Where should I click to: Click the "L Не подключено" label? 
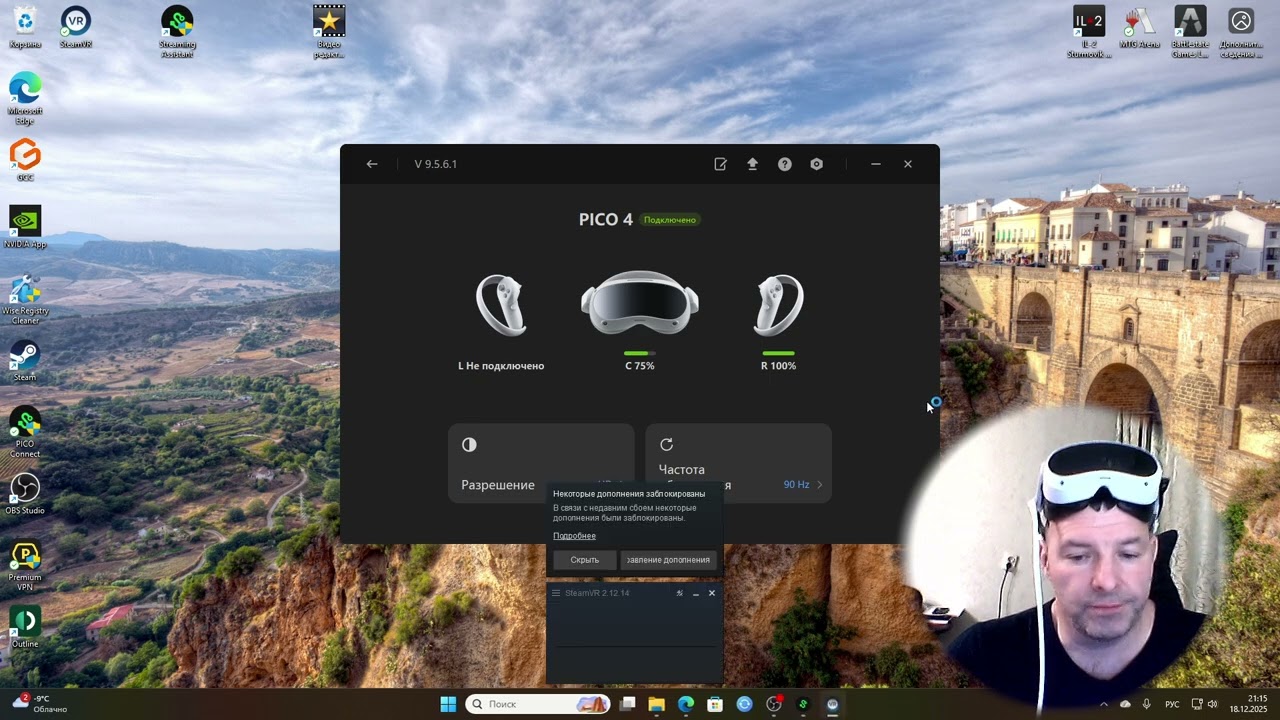(501, 366)
